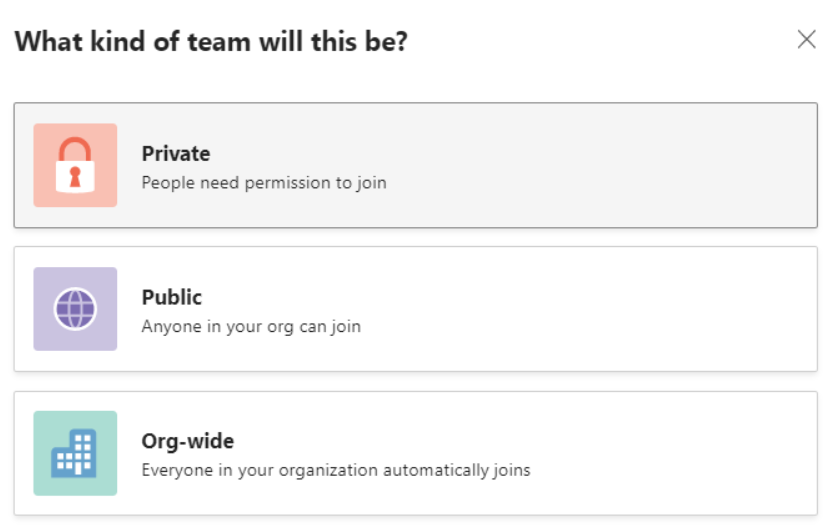Select the Org-wide team option card
Image resolution: width=836 pixels, height=531 pixels.
point(415,453)
